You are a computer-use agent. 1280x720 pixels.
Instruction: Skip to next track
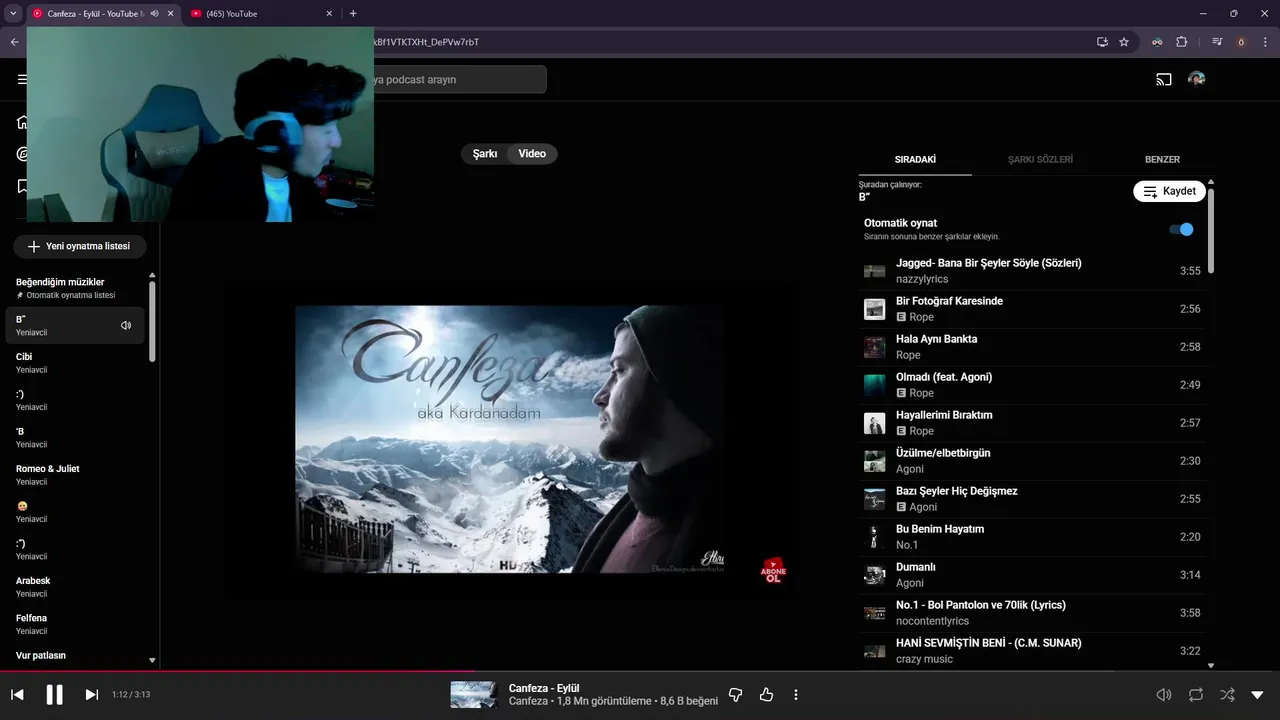[91, 694]
